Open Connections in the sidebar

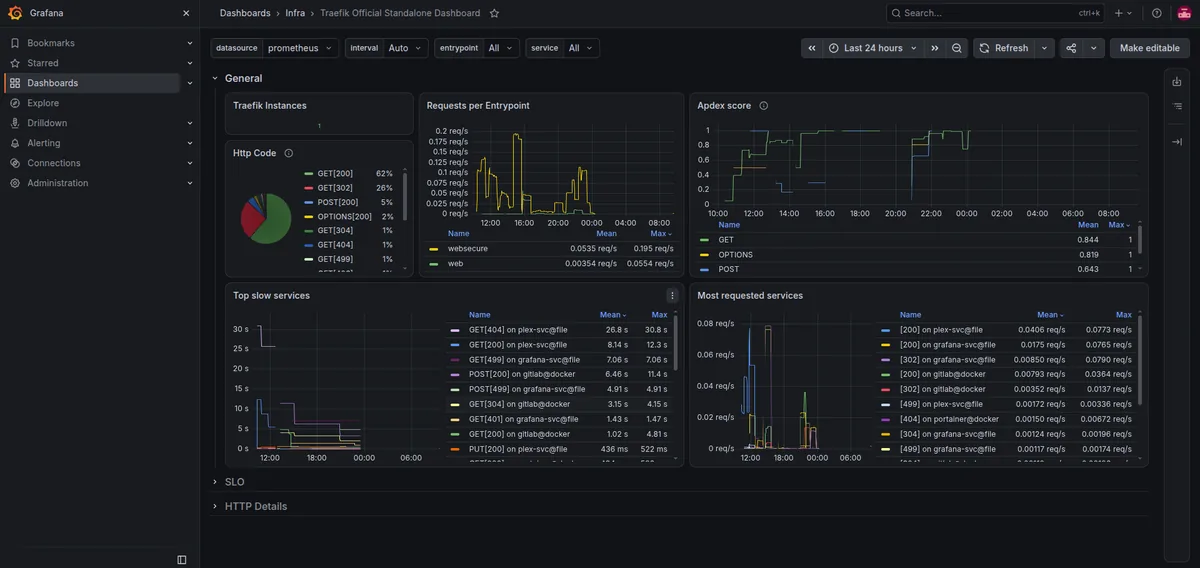tap(54, 163)
